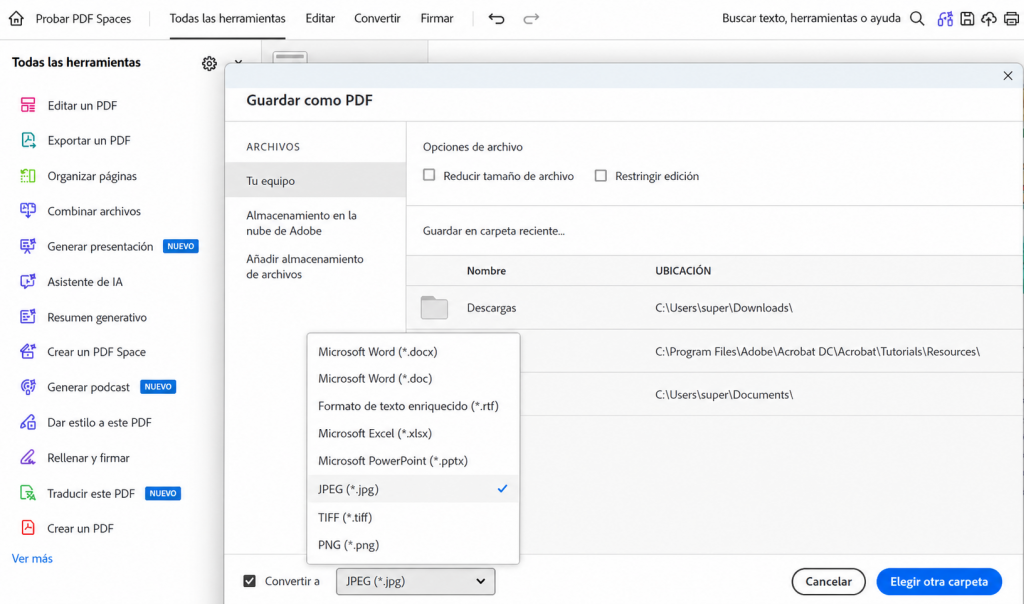Select the C:\Users\super\Documents\ row
The width and height of the screenshot is (1024, 604).
(x=724, y=394)
